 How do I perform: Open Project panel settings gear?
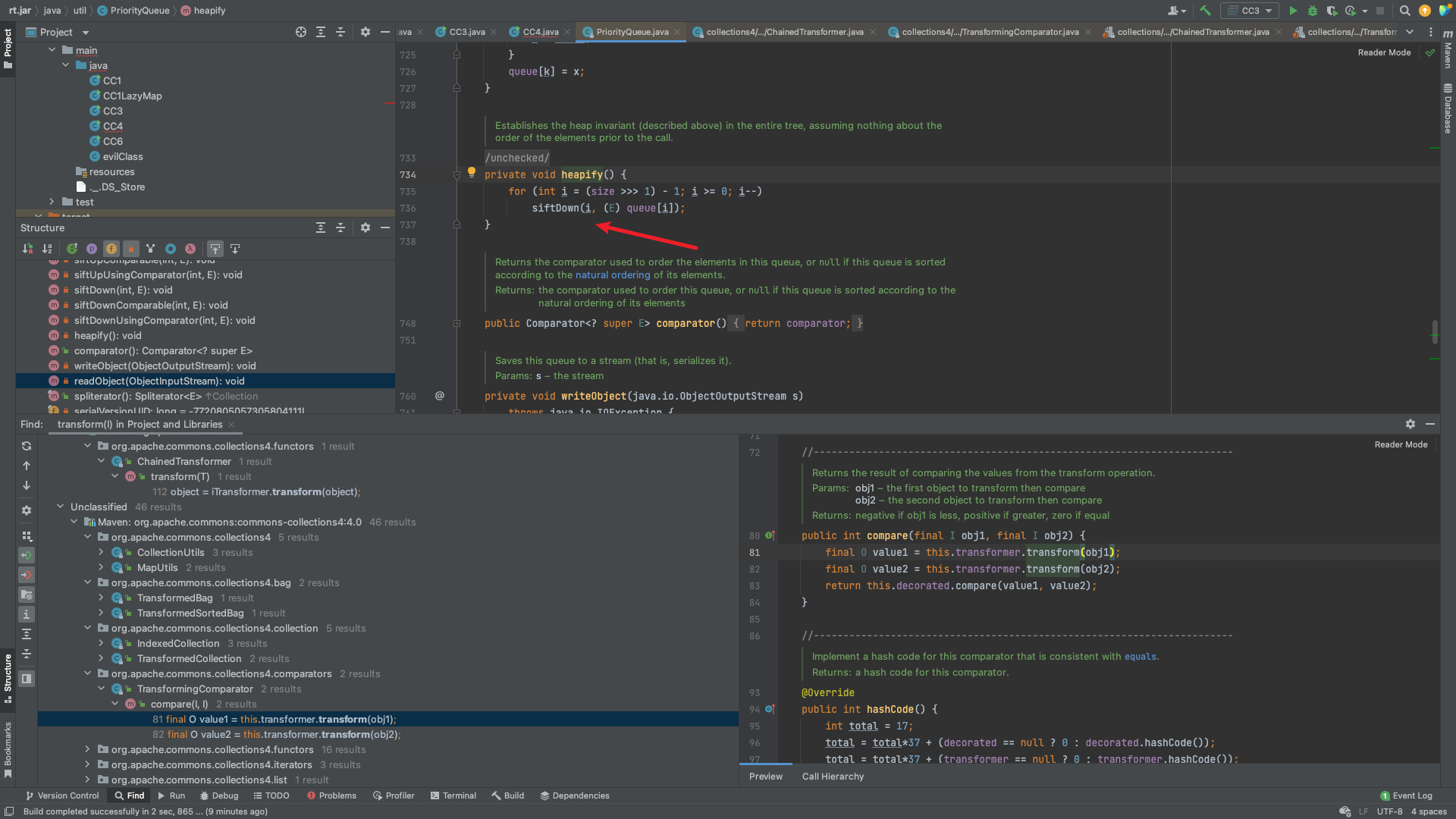[x=366, y=32]
